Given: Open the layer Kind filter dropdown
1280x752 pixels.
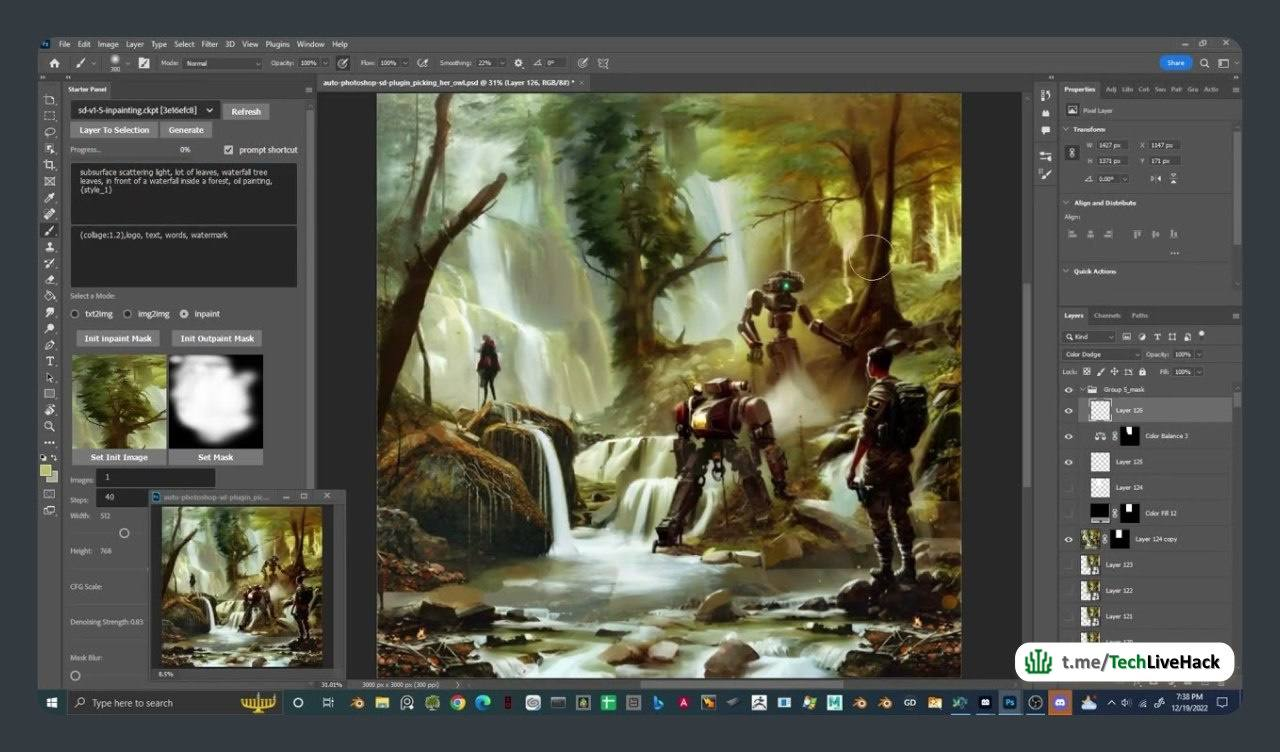Looking at the screenshot, I should pos(1089,337).
